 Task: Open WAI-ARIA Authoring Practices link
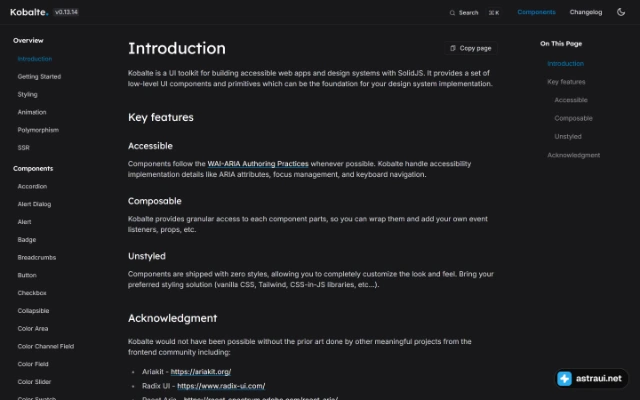(258, 164)
